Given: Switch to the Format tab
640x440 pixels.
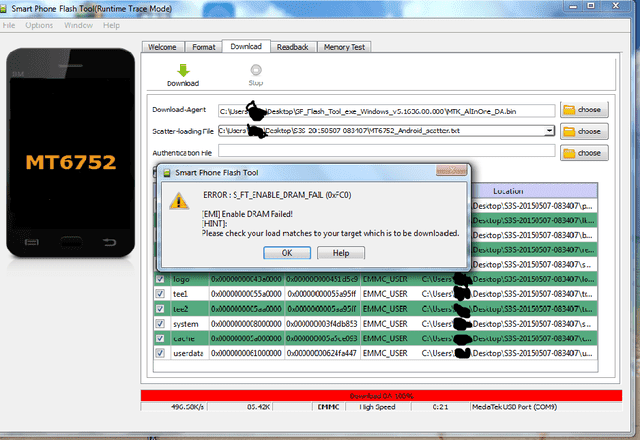Looking at the screenshot, I should 204,47.
